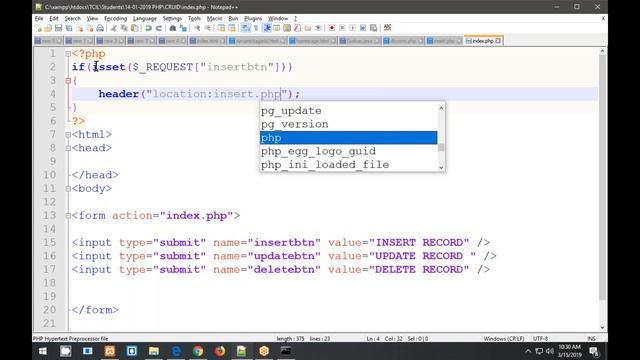Image resolution: width=640 pixels, height=360 pixels.
Task: Print the document with the Print icon
Action: click(x=100, y=28)
